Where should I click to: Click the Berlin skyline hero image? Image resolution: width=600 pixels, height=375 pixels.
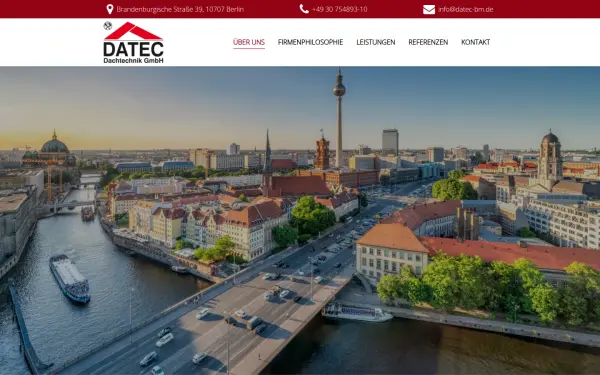(x=300, y=221)
